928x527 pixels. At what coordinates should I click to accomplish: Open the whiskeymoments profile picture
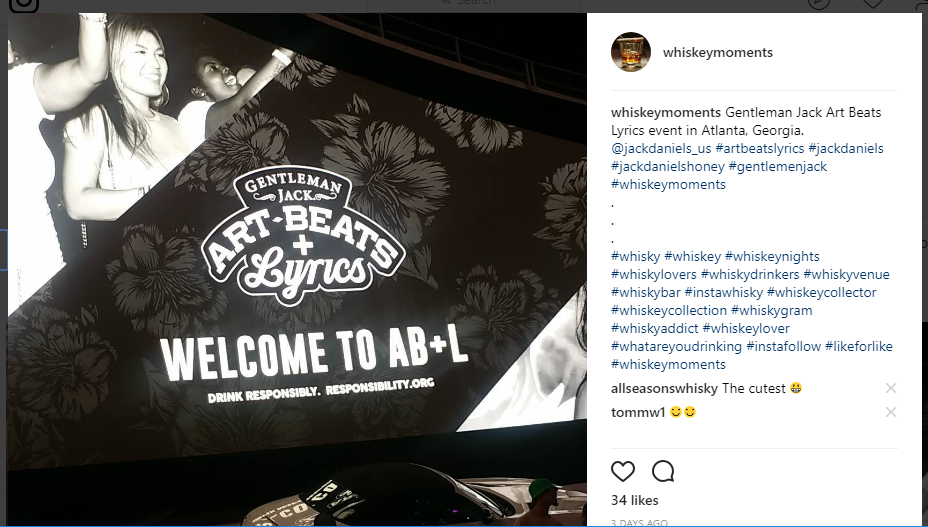click(631, 52)
